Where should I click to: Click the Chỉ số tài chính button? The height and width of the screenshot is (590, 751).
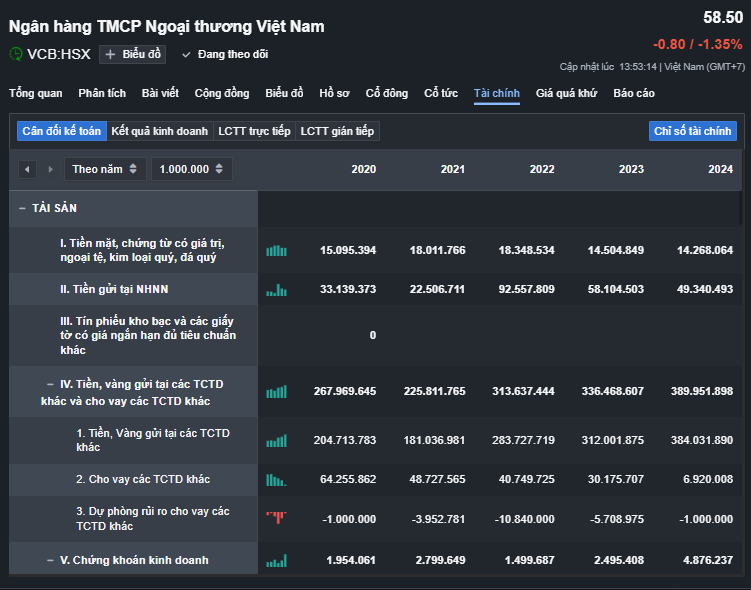click(x=692, y=131)
